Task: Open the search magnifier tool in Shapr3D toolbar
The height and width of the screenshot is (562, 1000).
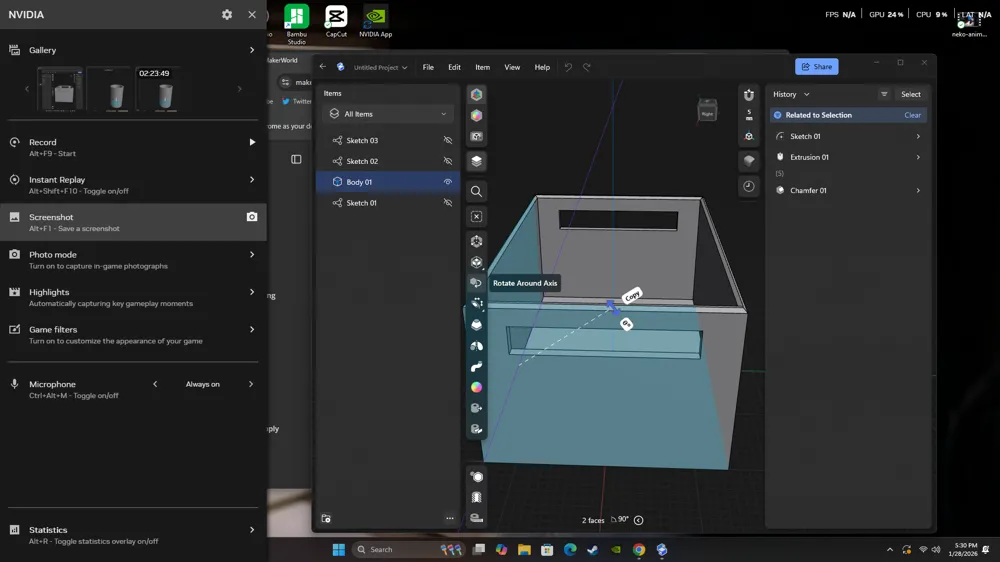Action: [476, 191]
